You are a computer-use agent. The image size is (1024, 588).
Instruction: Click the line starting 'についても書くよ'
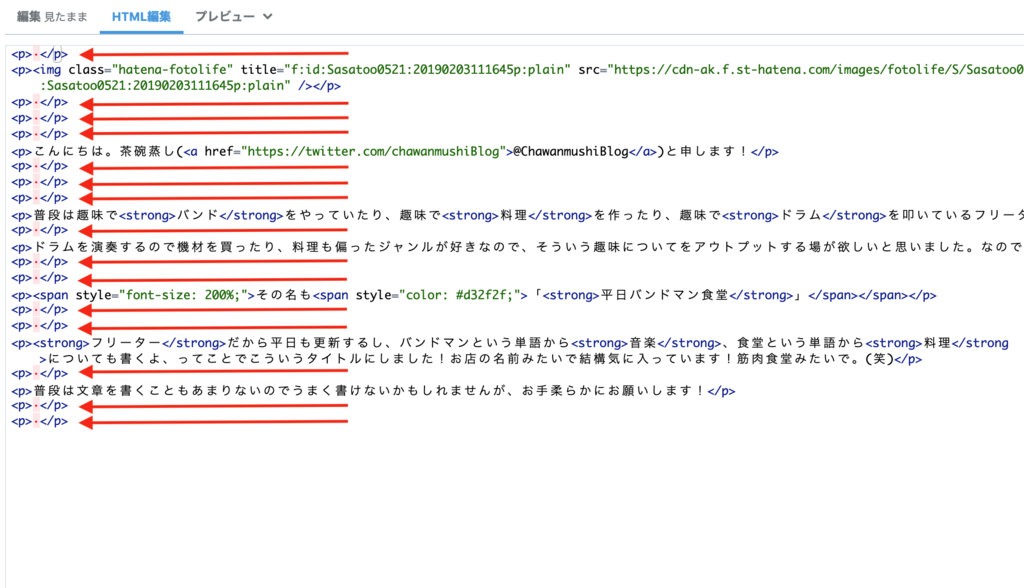point(481,359)
